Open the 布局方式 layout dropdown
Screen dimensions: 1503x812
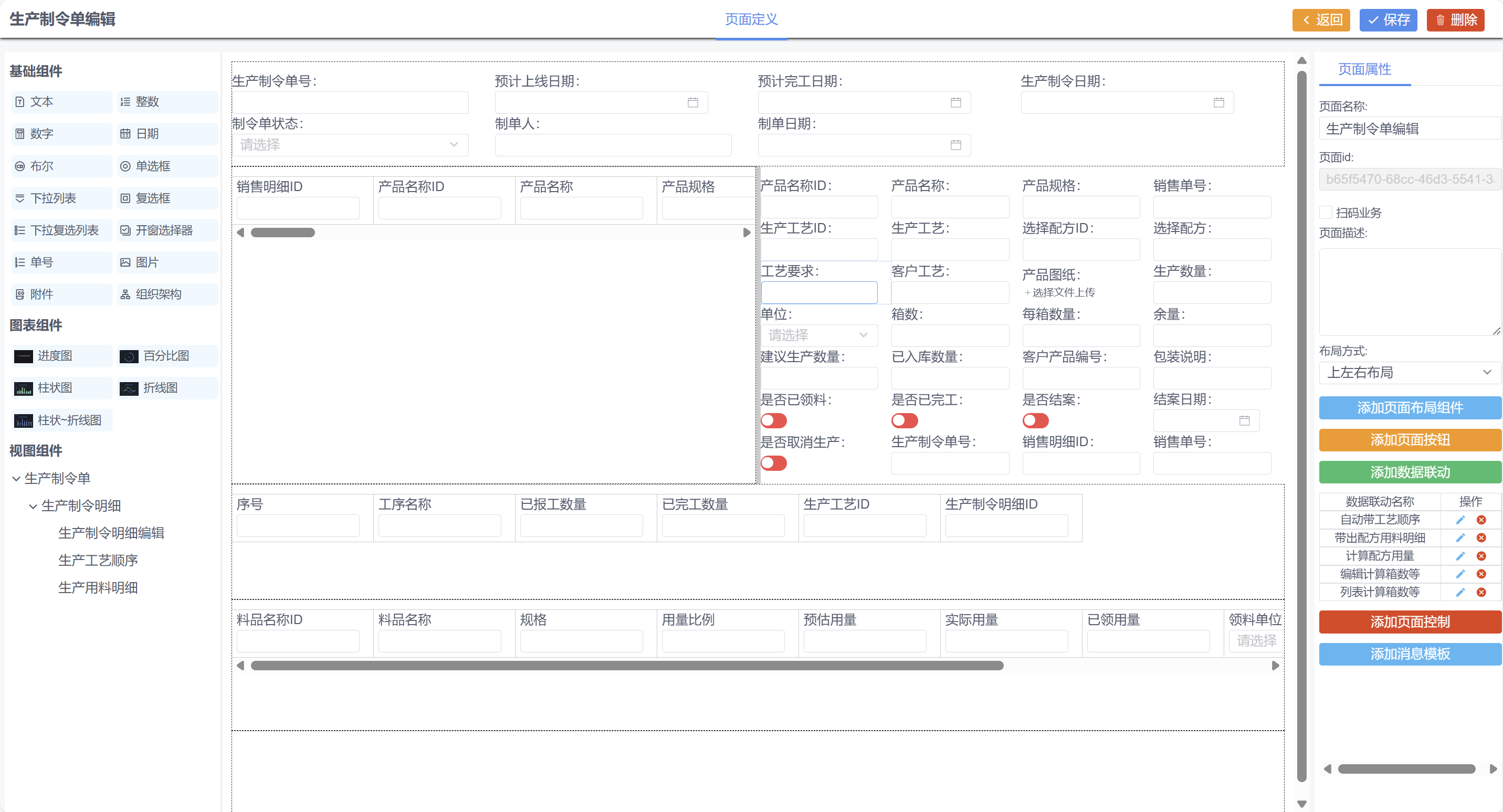[1409, 372]
